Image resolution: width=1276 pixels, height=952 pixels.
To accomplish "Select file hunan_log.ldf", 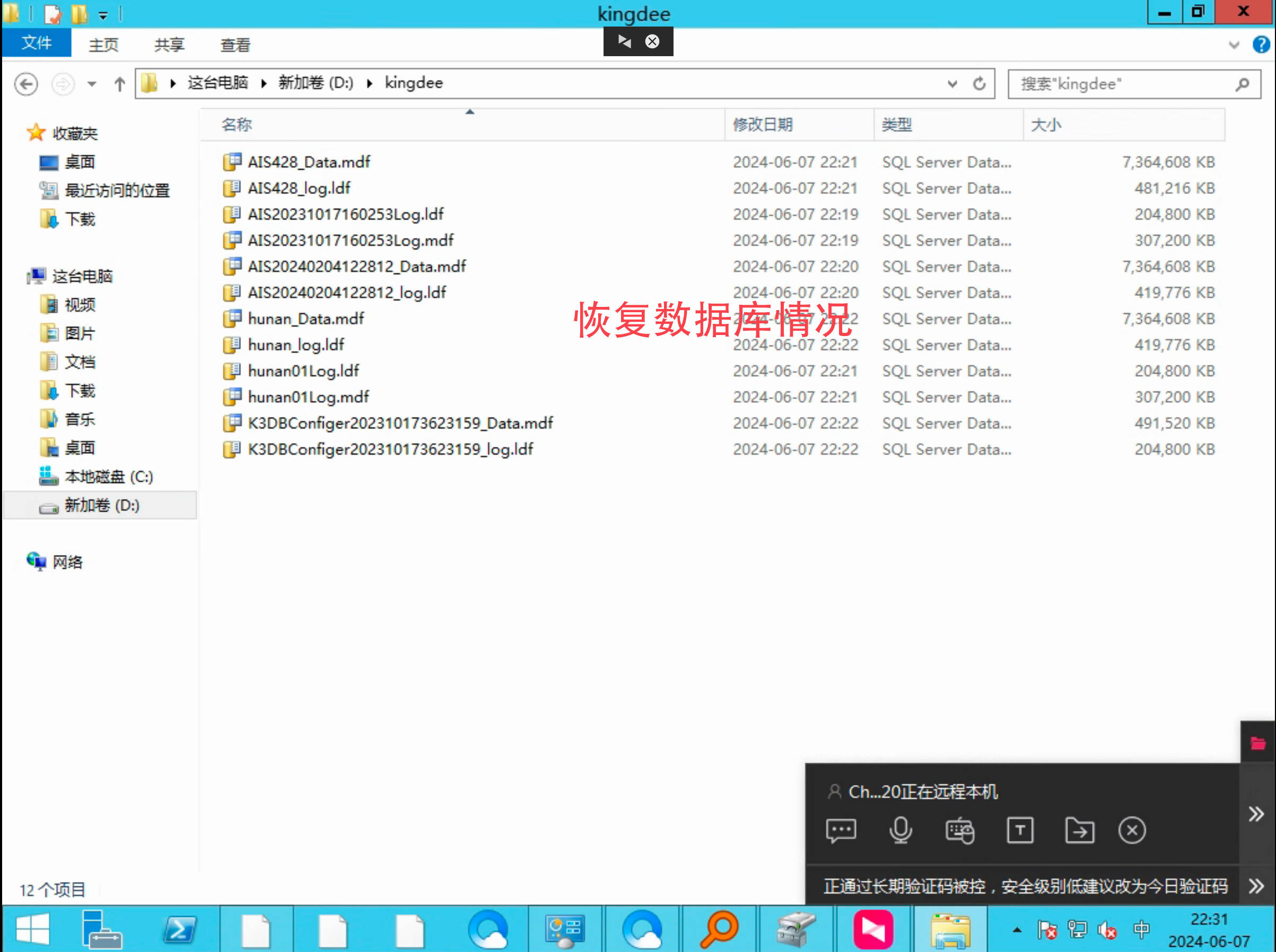I will click(x=296, y=345).
